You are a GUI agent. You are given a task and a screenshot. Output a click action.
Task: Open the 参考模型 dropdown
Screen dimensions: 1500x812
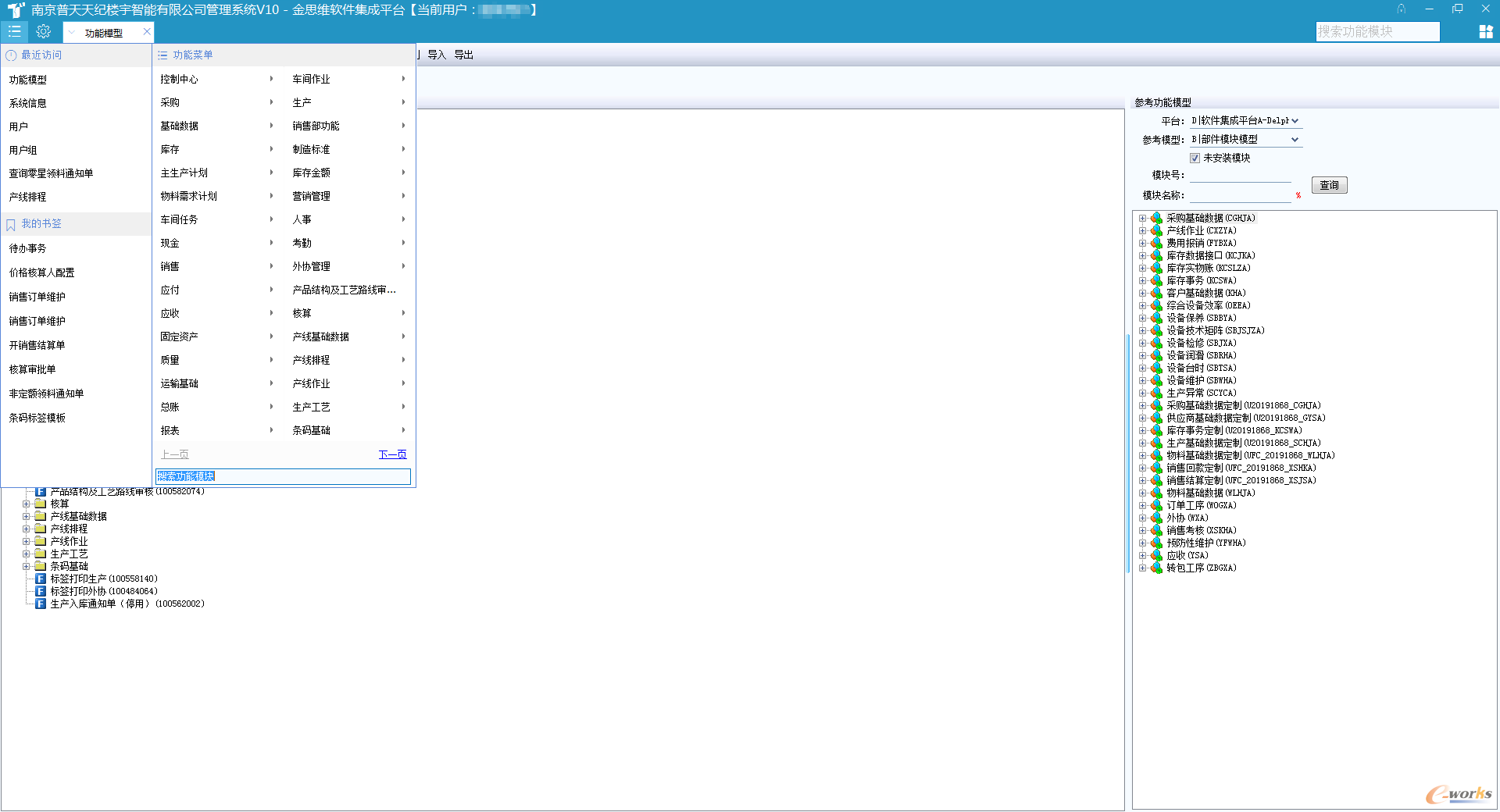tap(1295, 140)
